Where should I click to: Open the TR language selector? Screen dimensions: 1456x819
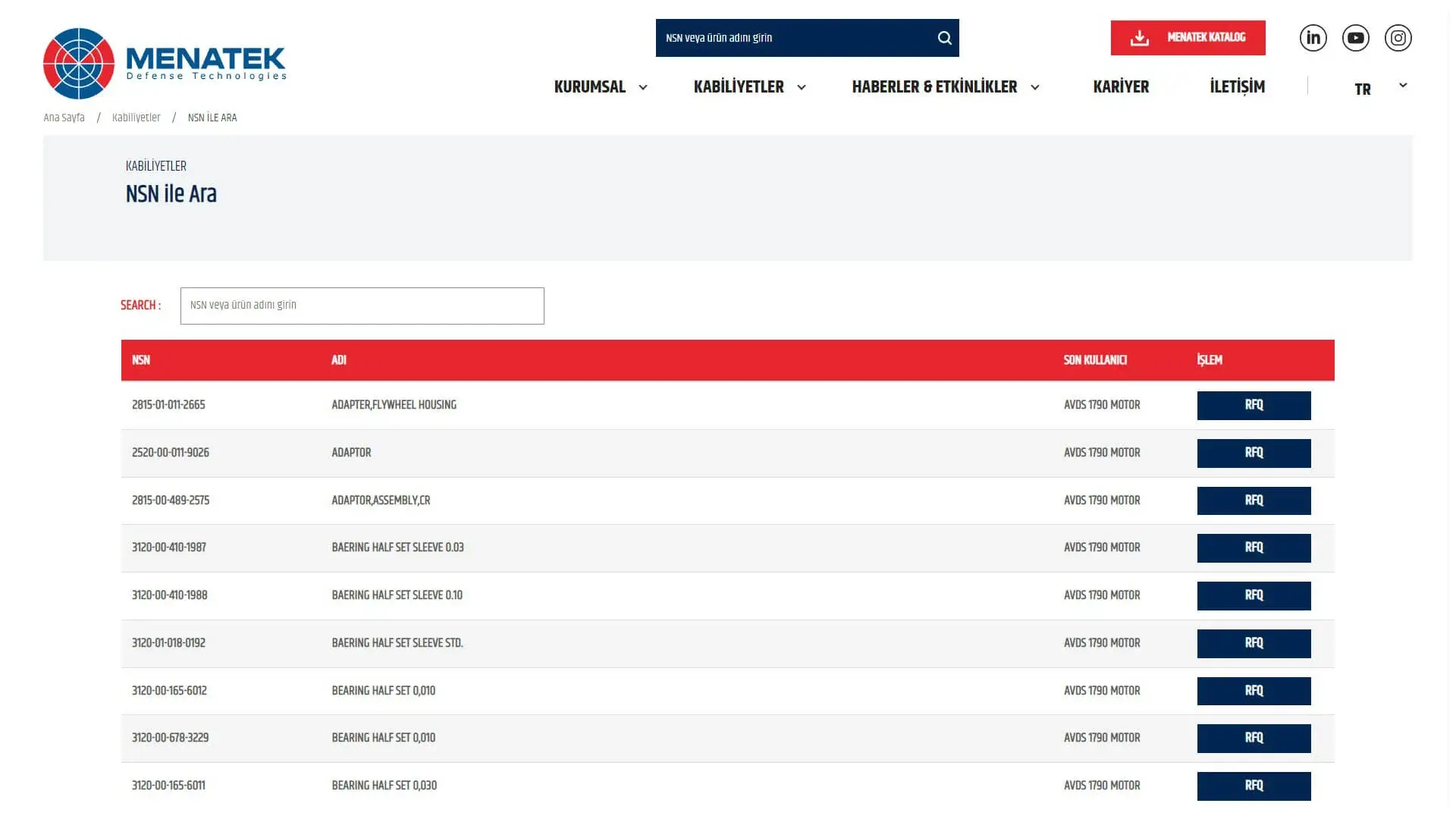1379,88
